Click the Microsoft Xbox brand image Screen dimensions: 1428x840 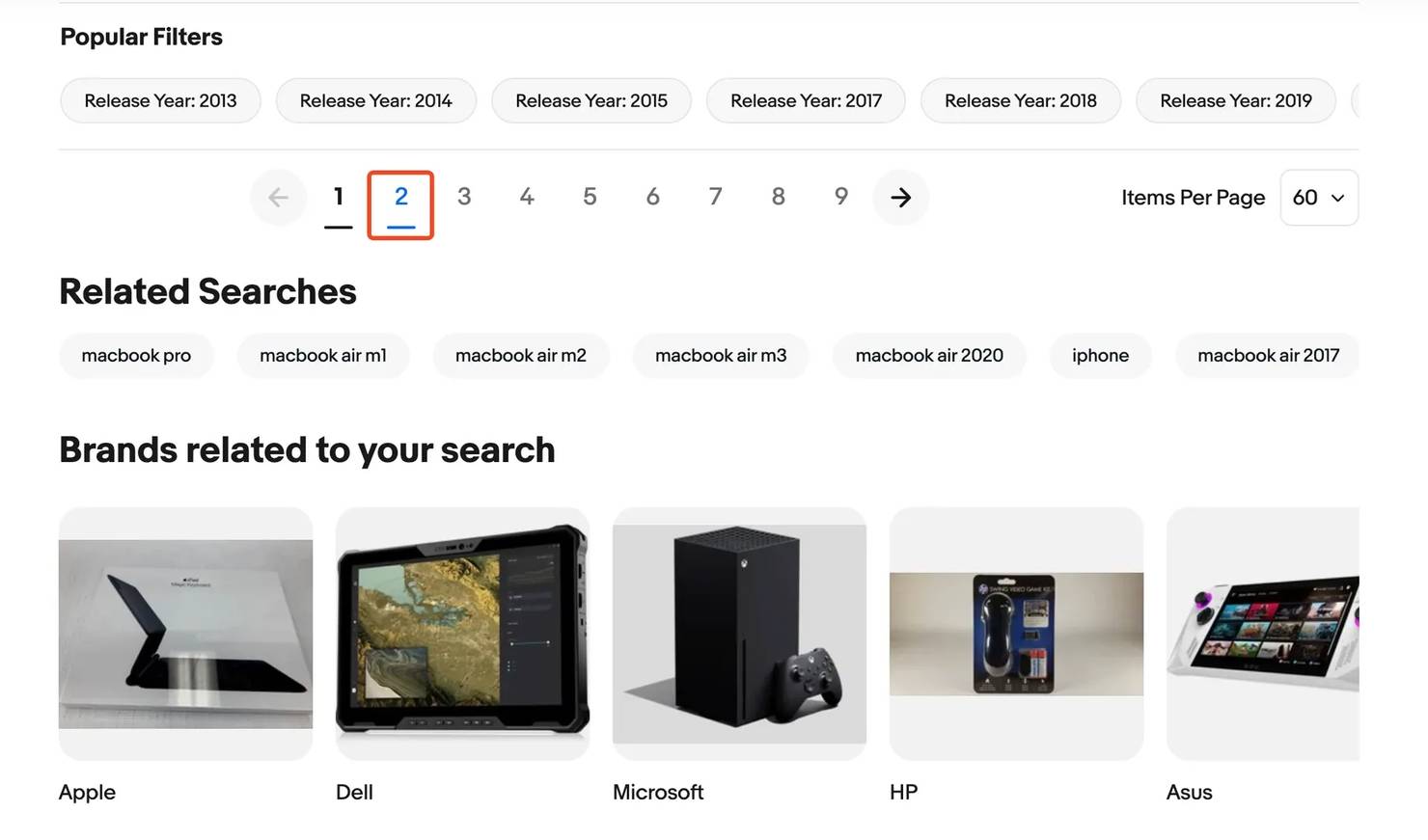point(739,634)
